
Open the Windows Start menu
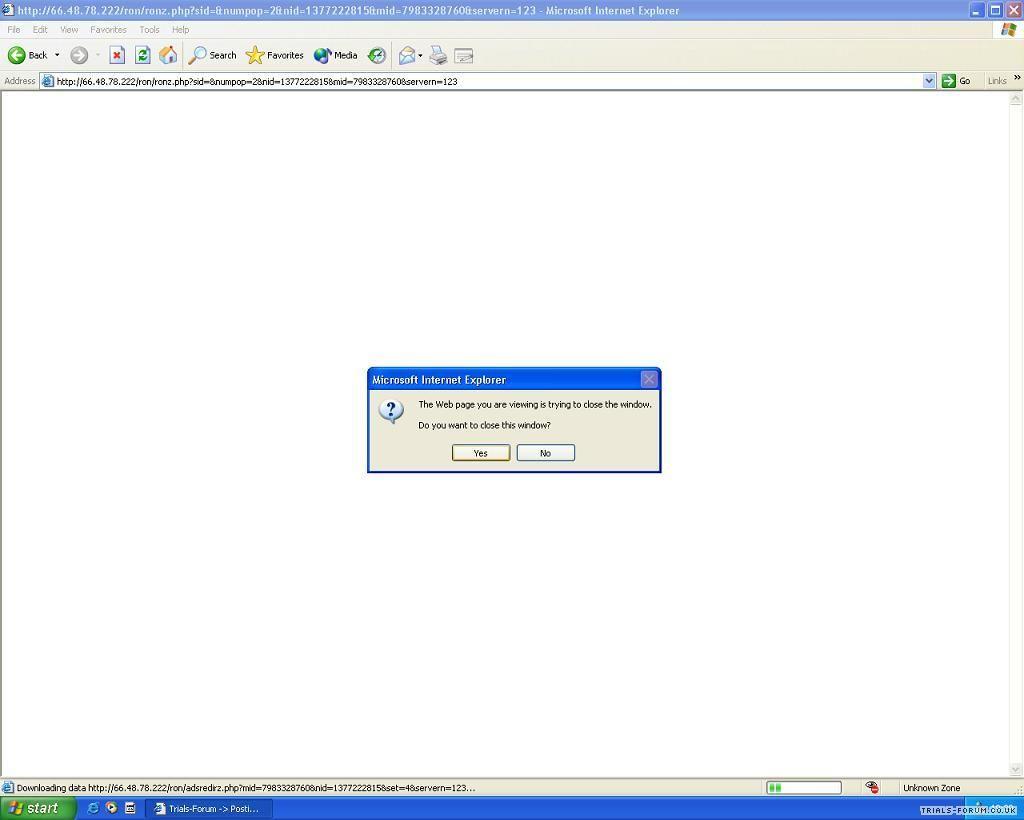[x=37, y=808]
